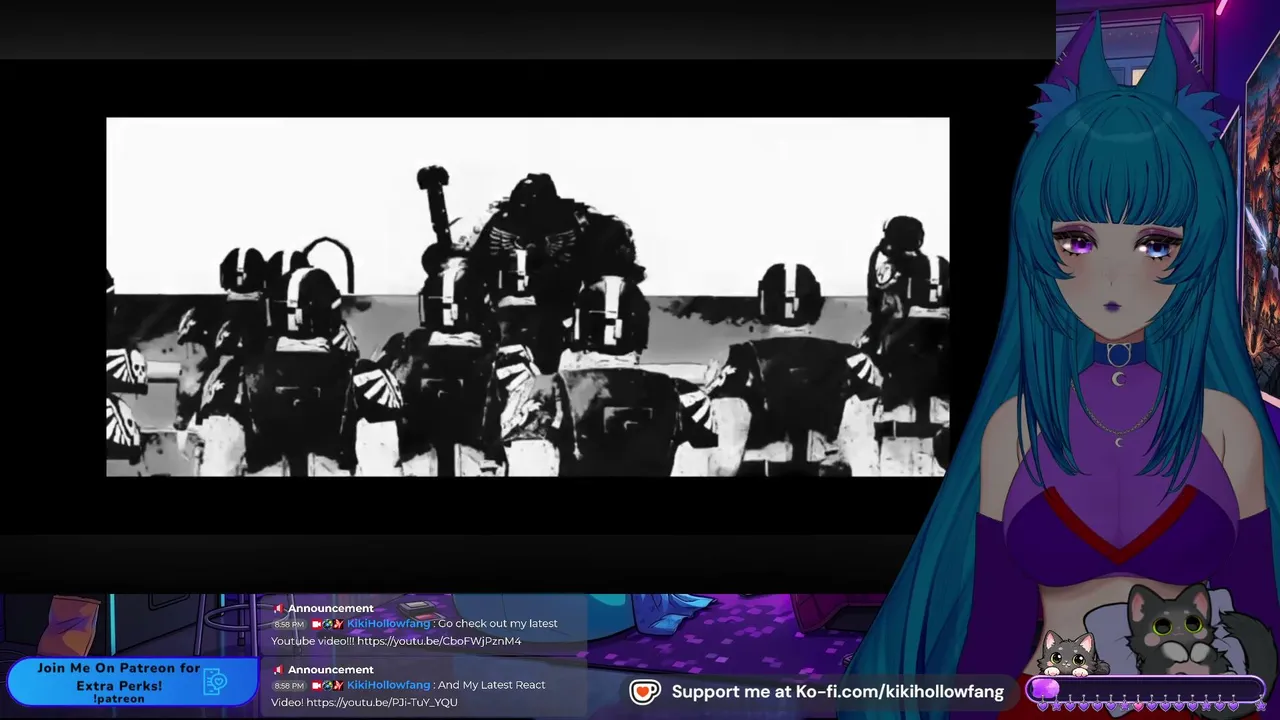This screenshot has height=720, width=1280.
Task: Click the purple goal progress bar
Action: pos(1146,689)
